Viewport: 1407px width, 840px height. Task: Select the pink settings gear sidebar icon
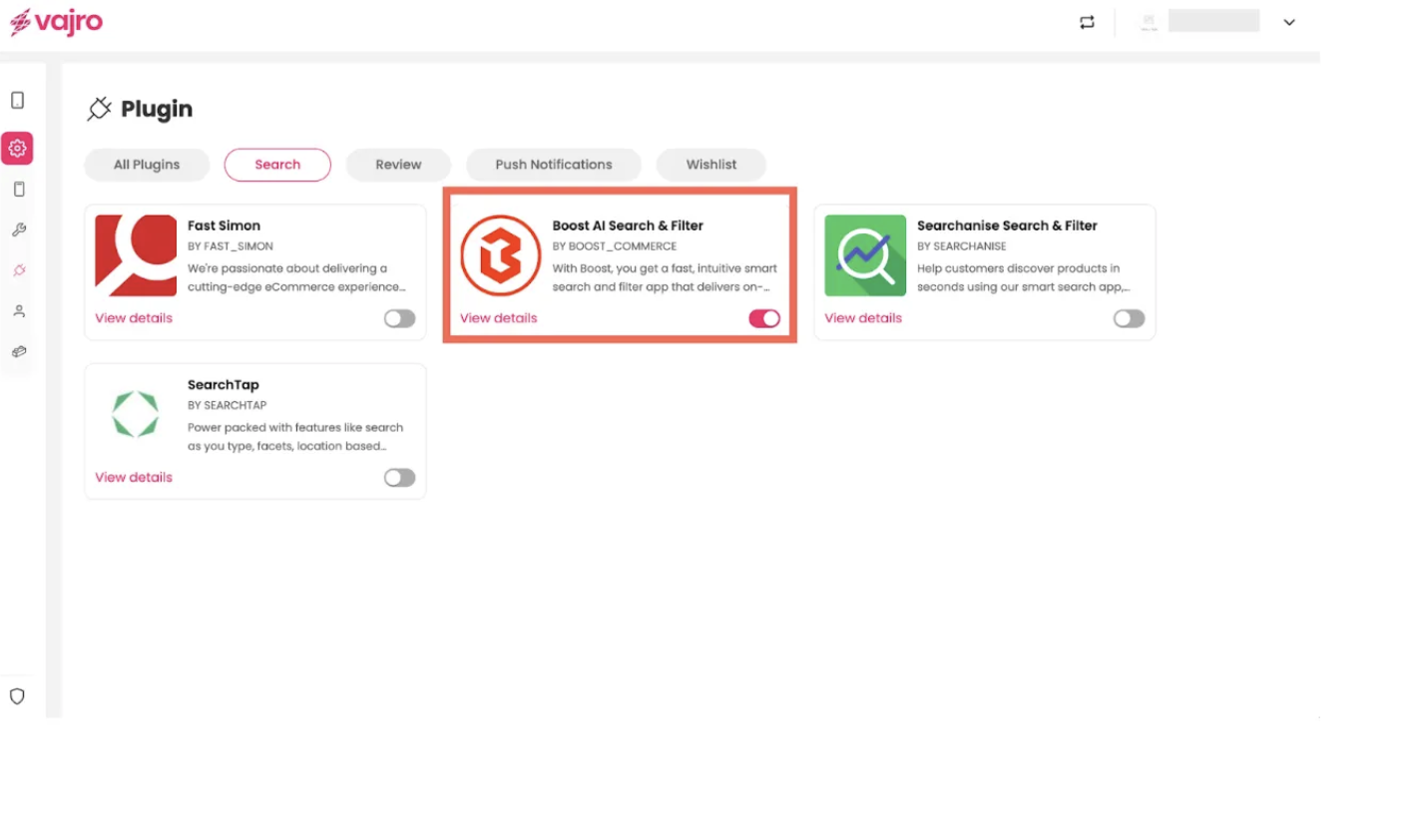[18, 149]
